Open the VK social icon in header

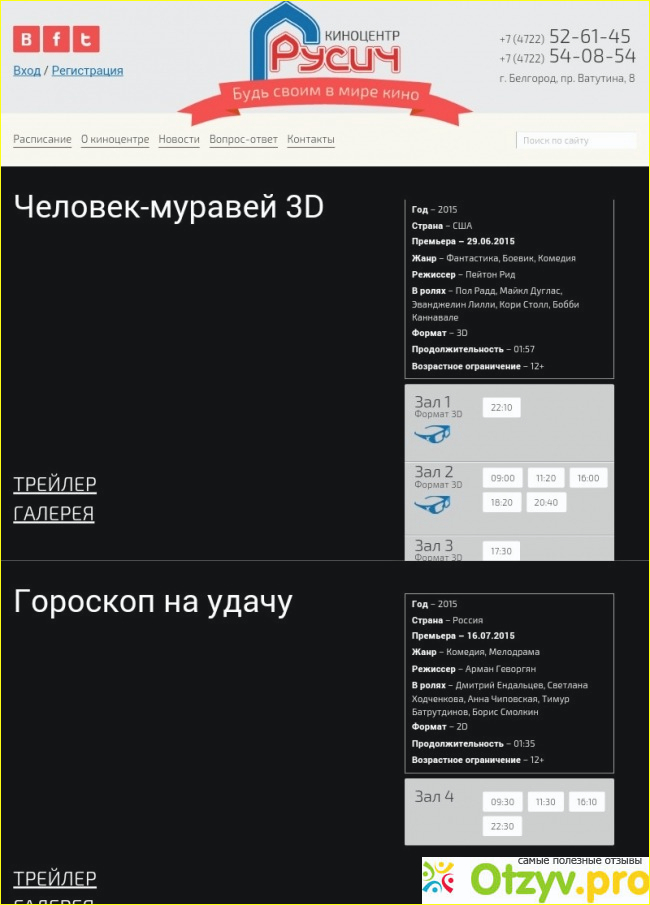pos(26,40)
